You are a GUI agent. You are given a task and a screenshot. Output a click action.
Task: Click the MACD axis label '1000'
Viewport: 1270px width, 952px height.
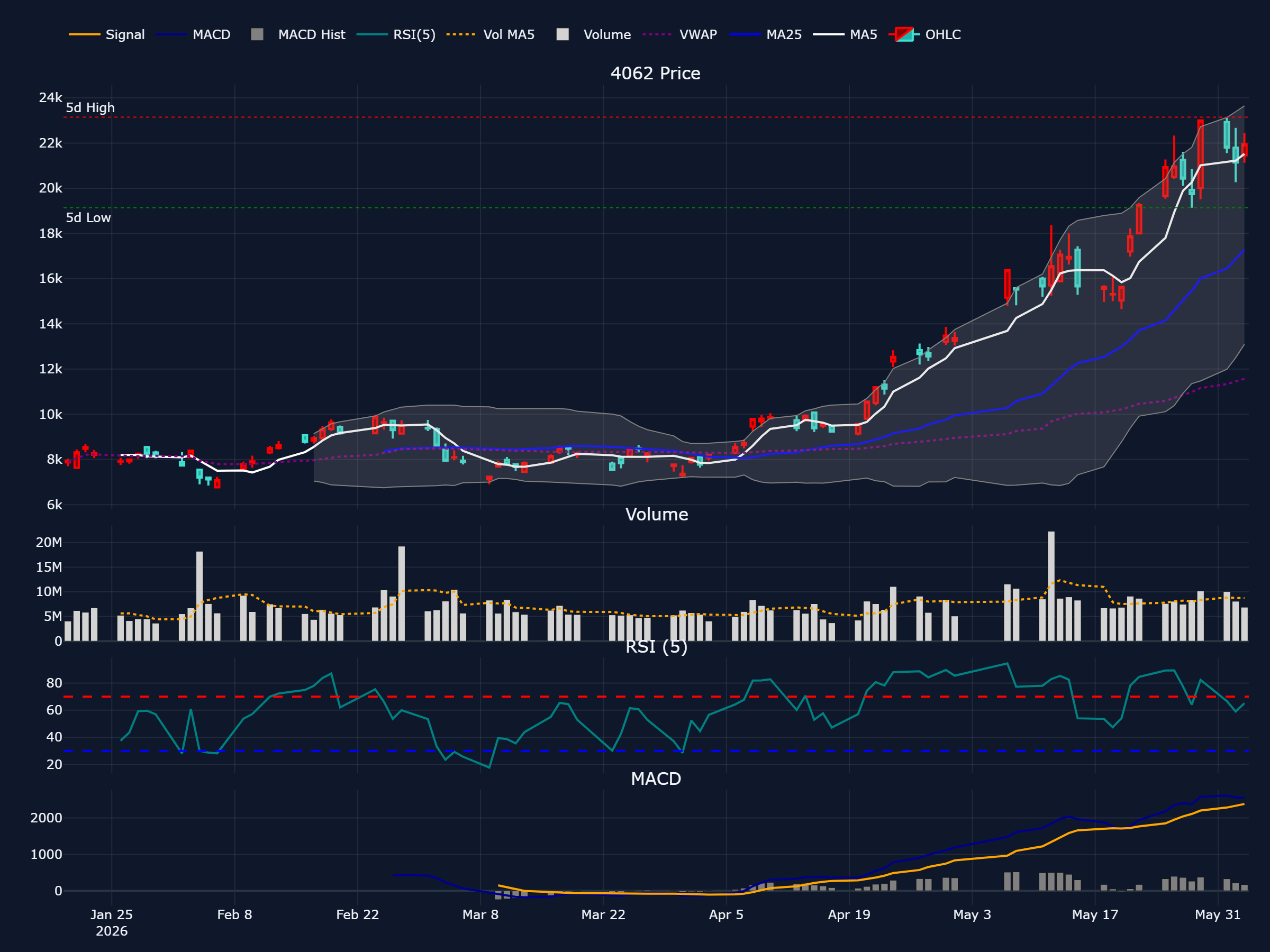[47, 855]
